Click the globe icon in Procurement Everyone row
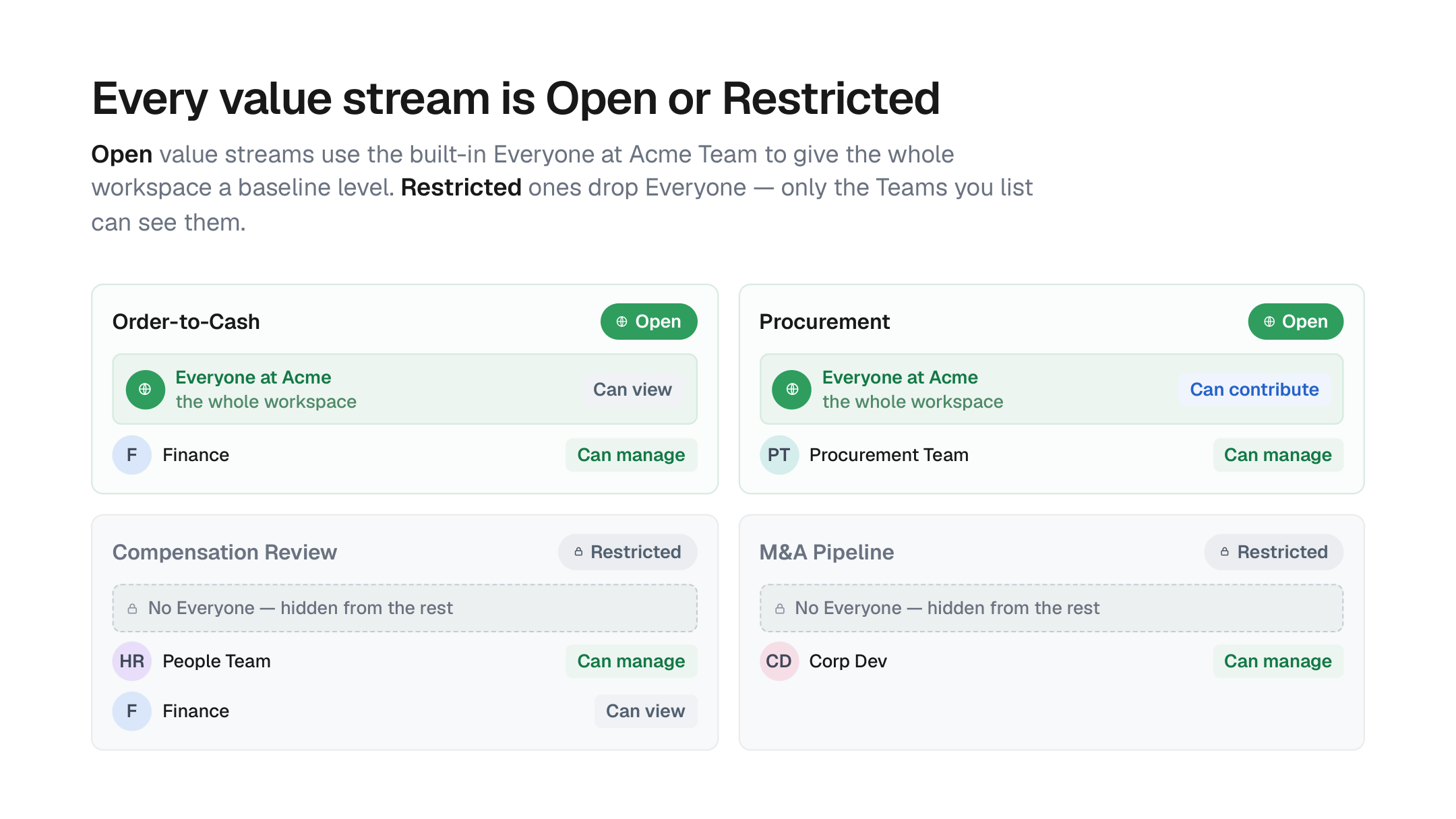Screen dimensions: 1456x819 792,390
